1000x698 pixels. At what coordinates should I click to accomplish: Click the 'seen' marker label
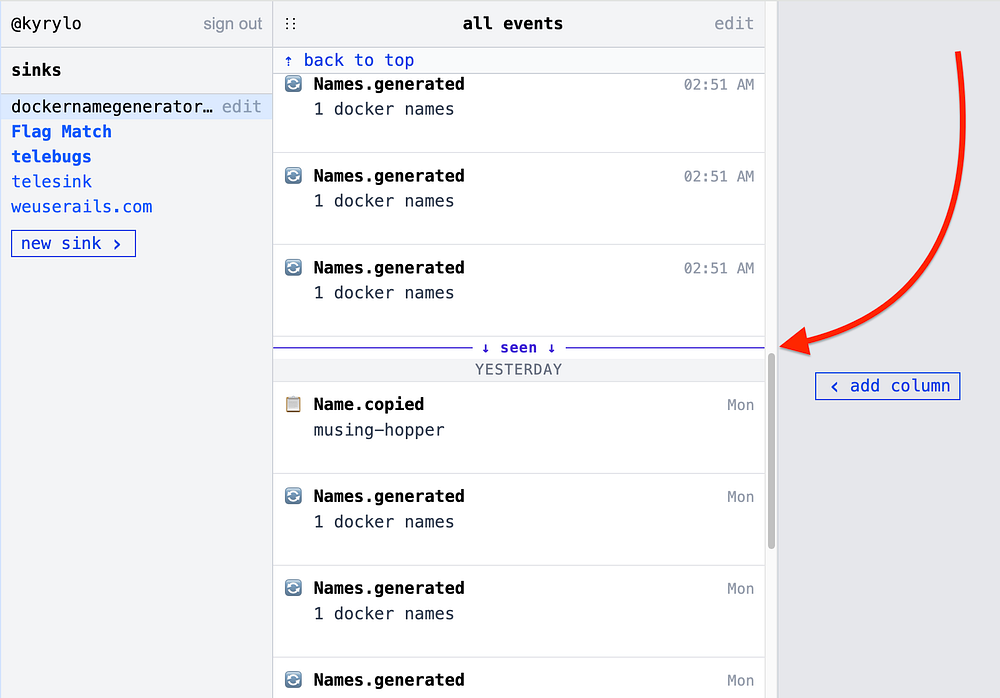(518, 348)
